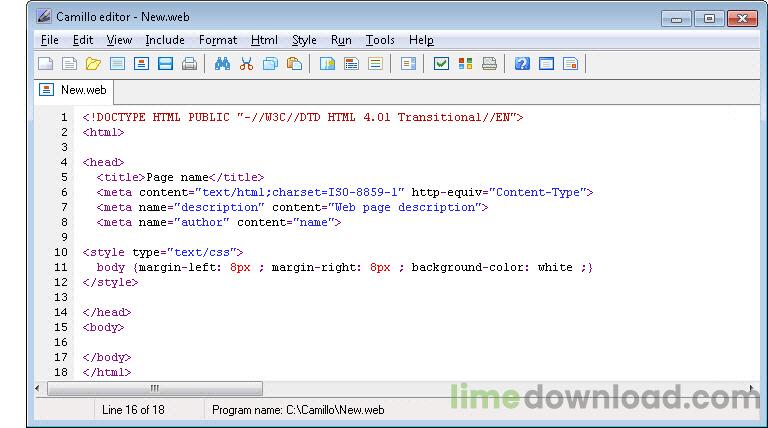The width and height of the screenshot is (768, 428).
Task: Click the author meta tag line
Action: coord(219,222)
